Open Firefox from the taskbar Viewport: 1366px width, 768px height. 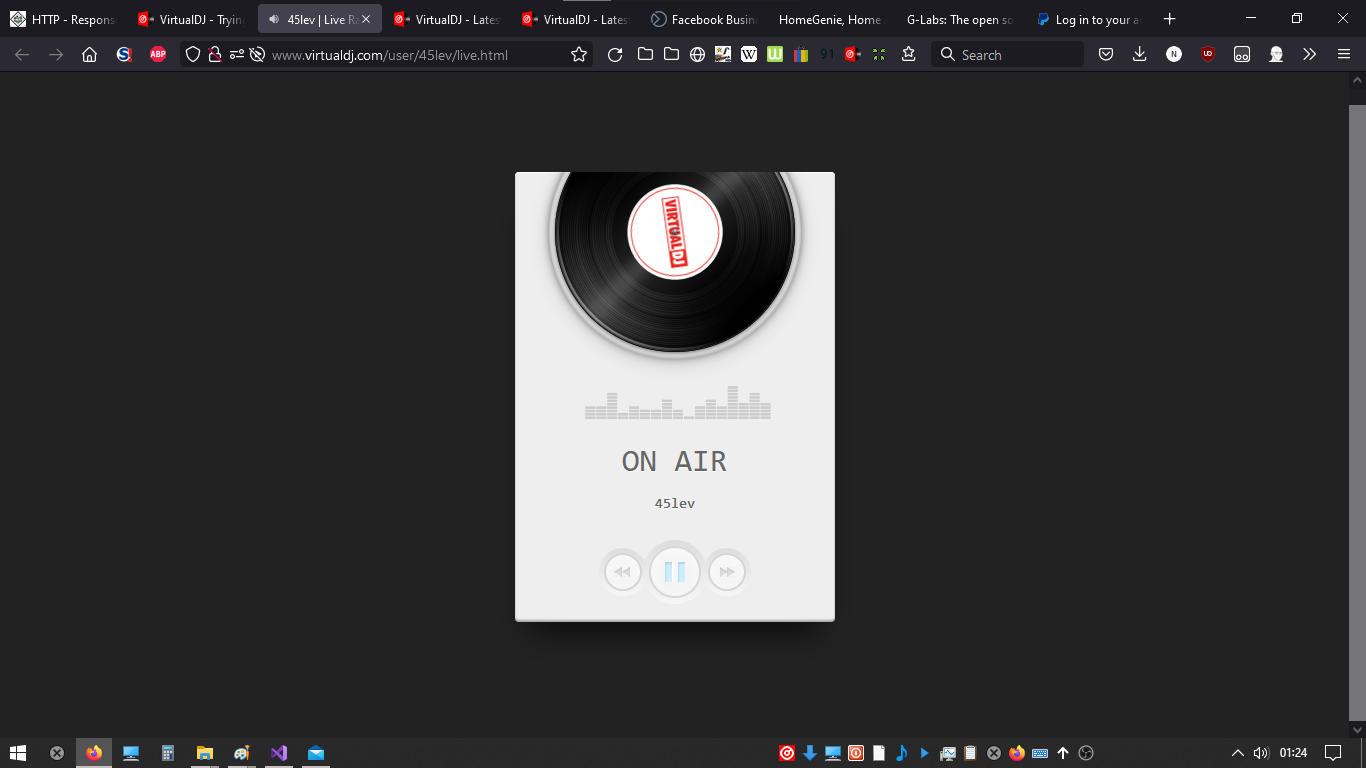pos(94,753)
